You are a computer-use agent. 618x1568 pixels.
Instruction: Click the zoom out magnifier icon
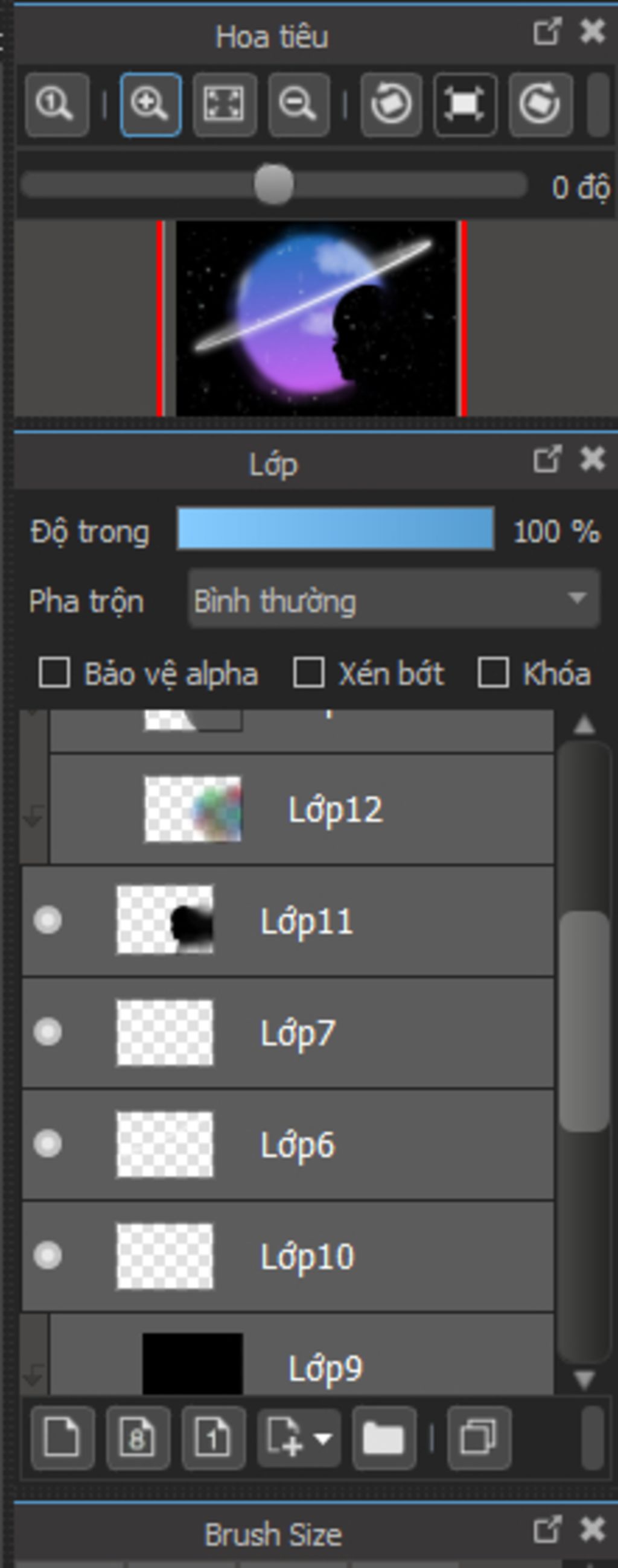click(299, 105)
